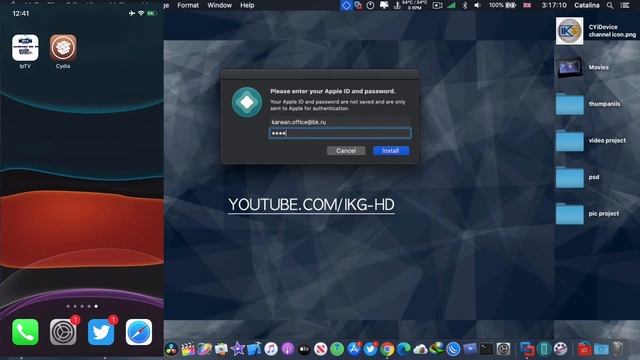Tap the Twitter app in iPhone dock
Image resolution: width=640 pixels, height=360 pixels.
[101, 332]
